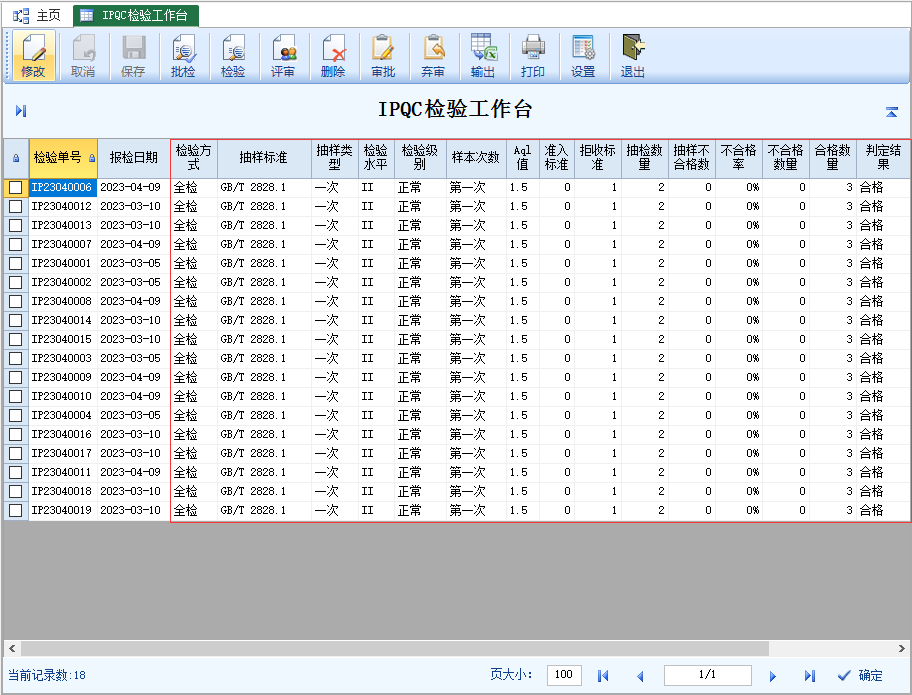The width and height of the screenshot is (912, 695).
Task: Select cell IP23040003
Action: click(x=63, y=358)
